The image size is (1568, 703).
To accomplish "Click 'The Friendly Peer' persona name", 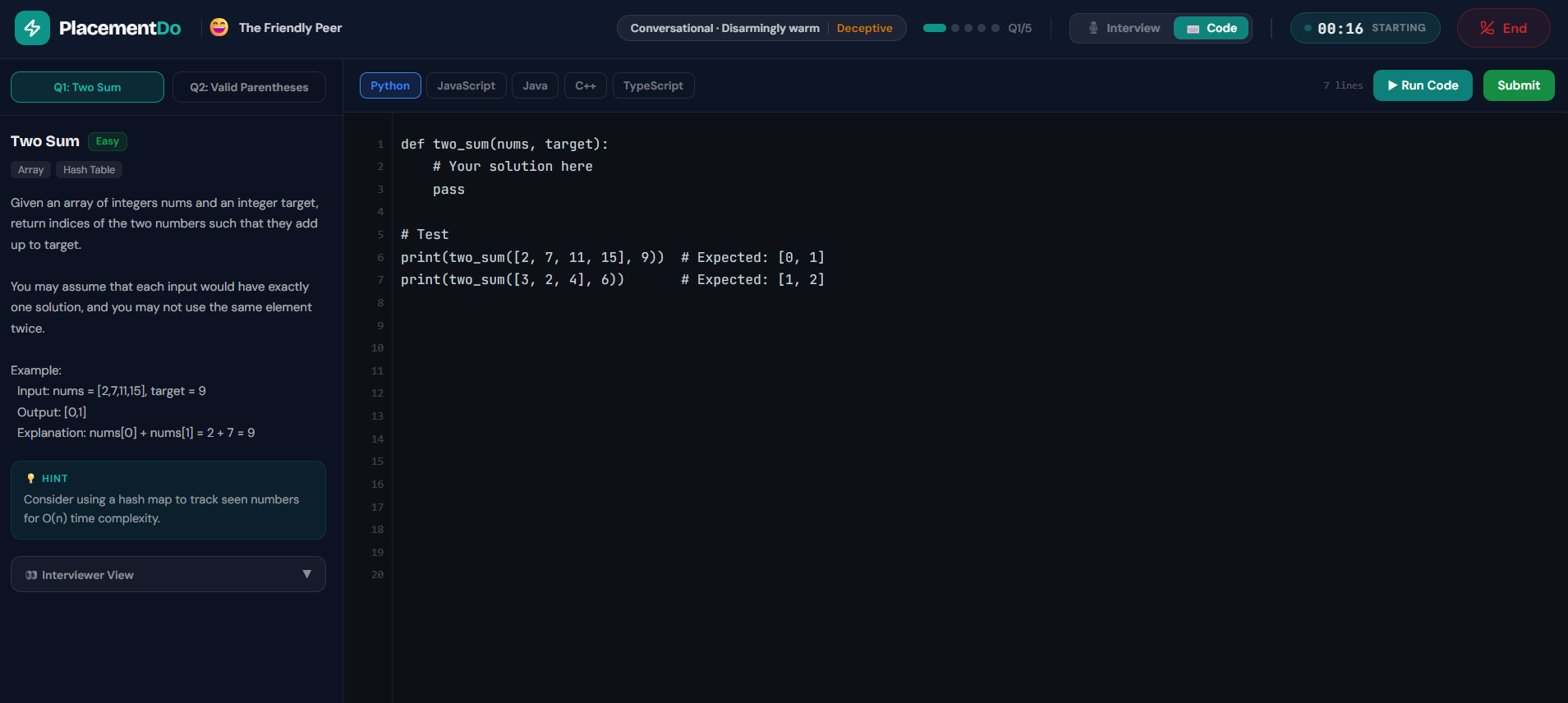I will point(290,28).
